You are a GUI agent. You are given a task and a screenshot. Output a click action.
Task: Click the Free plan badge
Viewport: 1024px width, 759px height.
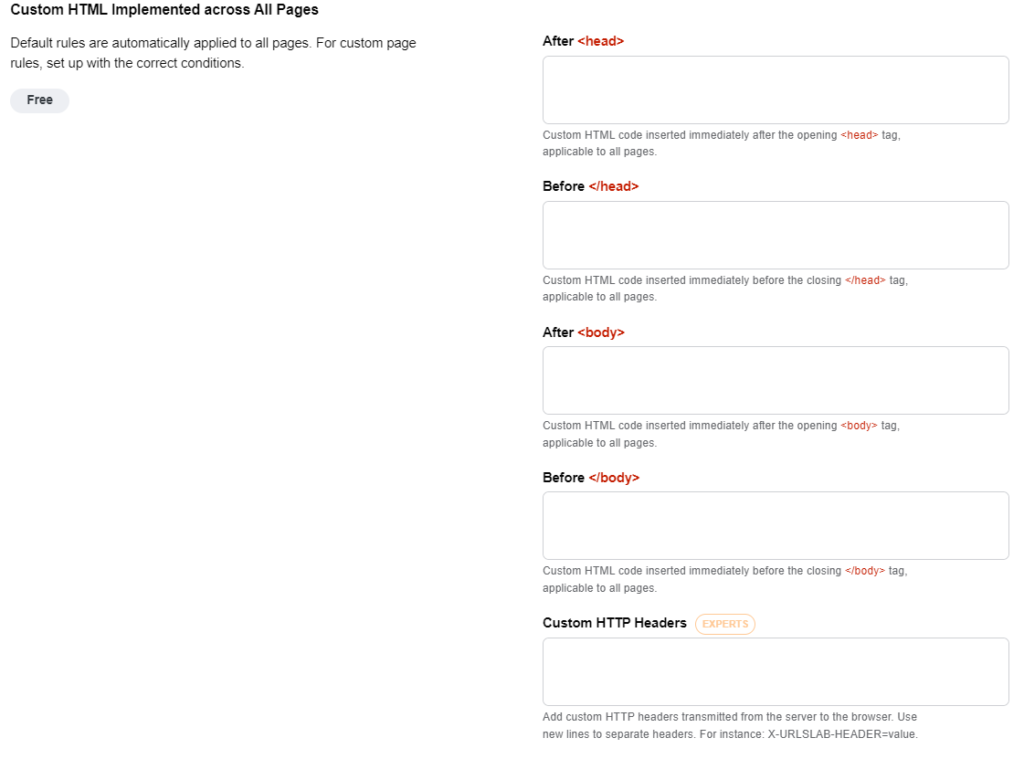[39, 100]
